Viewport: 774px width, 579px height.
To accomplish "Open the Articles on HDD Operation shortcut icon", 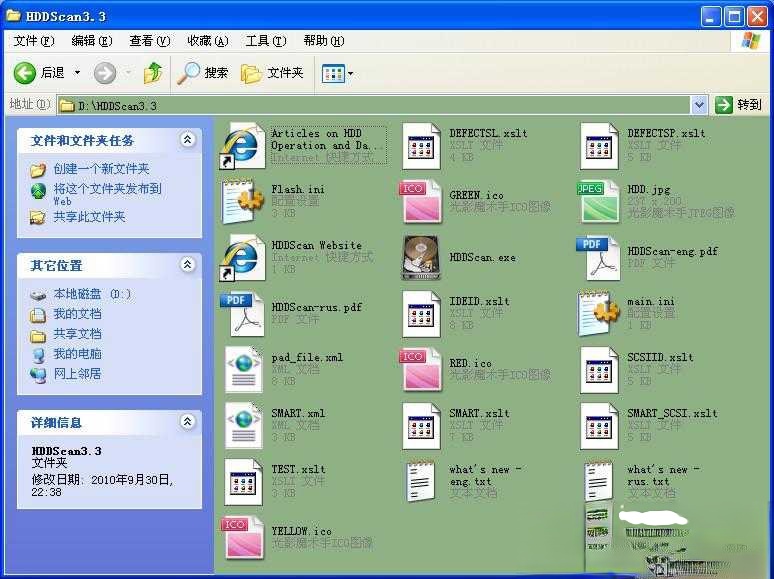I will 242,146.
